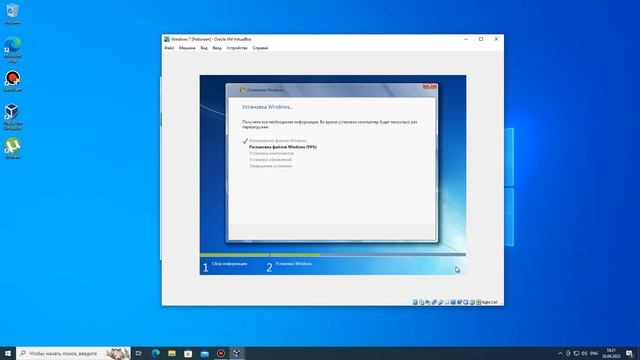
Task: Open Task View from the taskbar
Action: [x=139, y=353]
